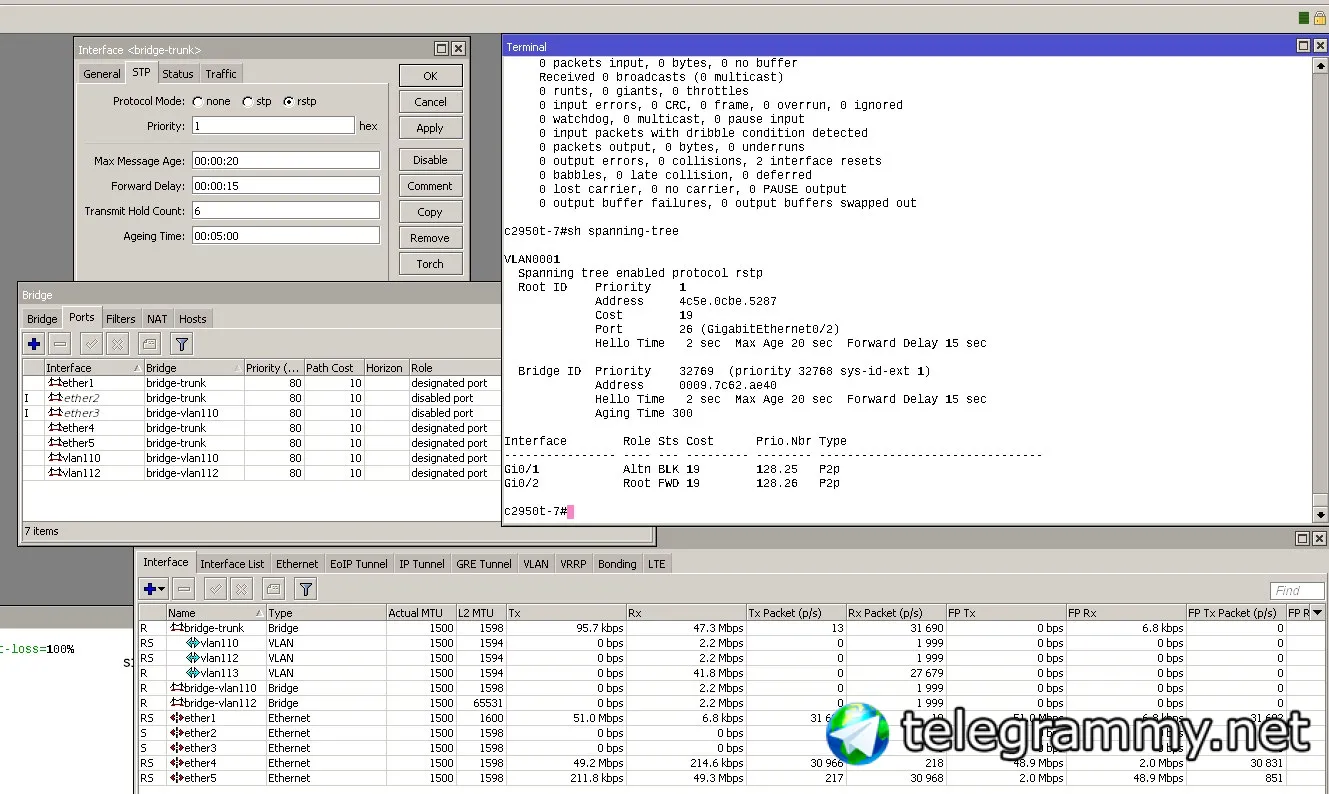This screenshot has width=1329, height=794.
Task: Sort Bridge ports by Interface column
Action: tap(94, 368)
